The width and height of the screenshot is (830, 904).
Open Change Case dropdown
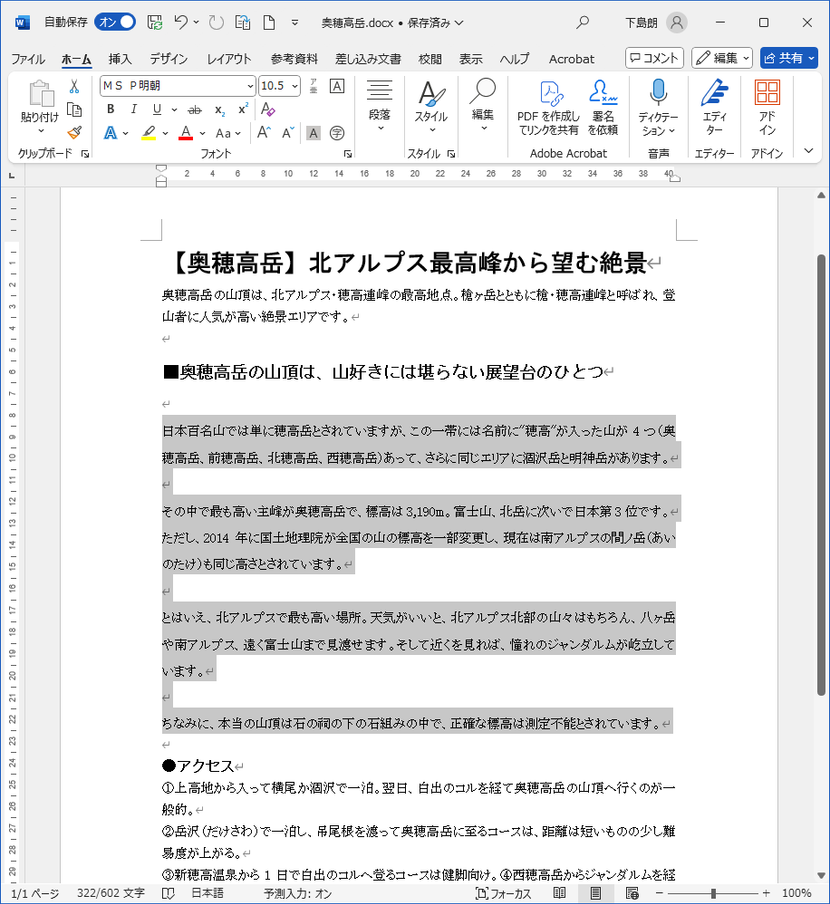click(x=228, y=133)
